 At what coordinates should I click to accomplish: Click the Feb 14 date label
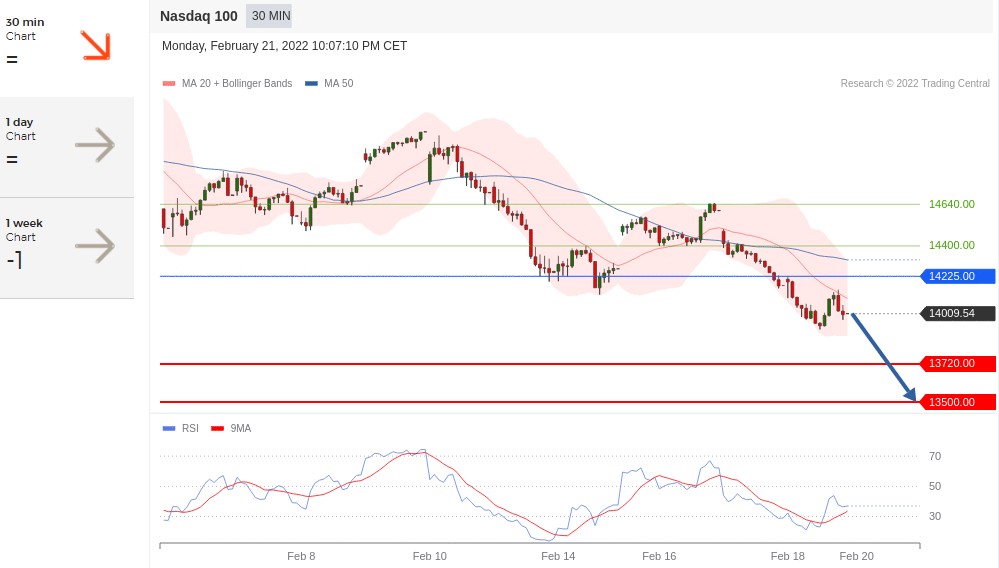pyautogui.click(x=558, y=556)
